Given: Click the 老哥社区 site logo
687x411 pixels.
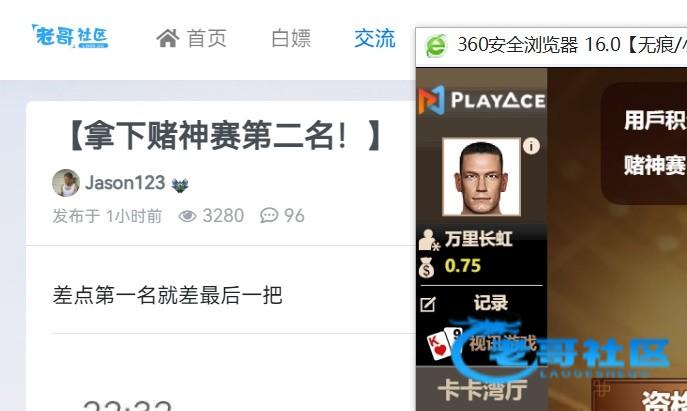Looking at the screenshot, I should tap(70, 36).
